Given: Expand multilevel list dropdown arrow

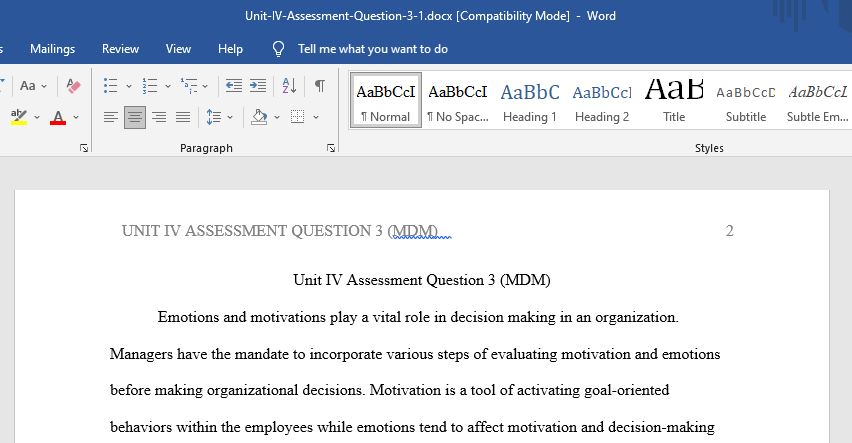Looking at the screenshot, I should pyautogui.click(x=205, y=86).
